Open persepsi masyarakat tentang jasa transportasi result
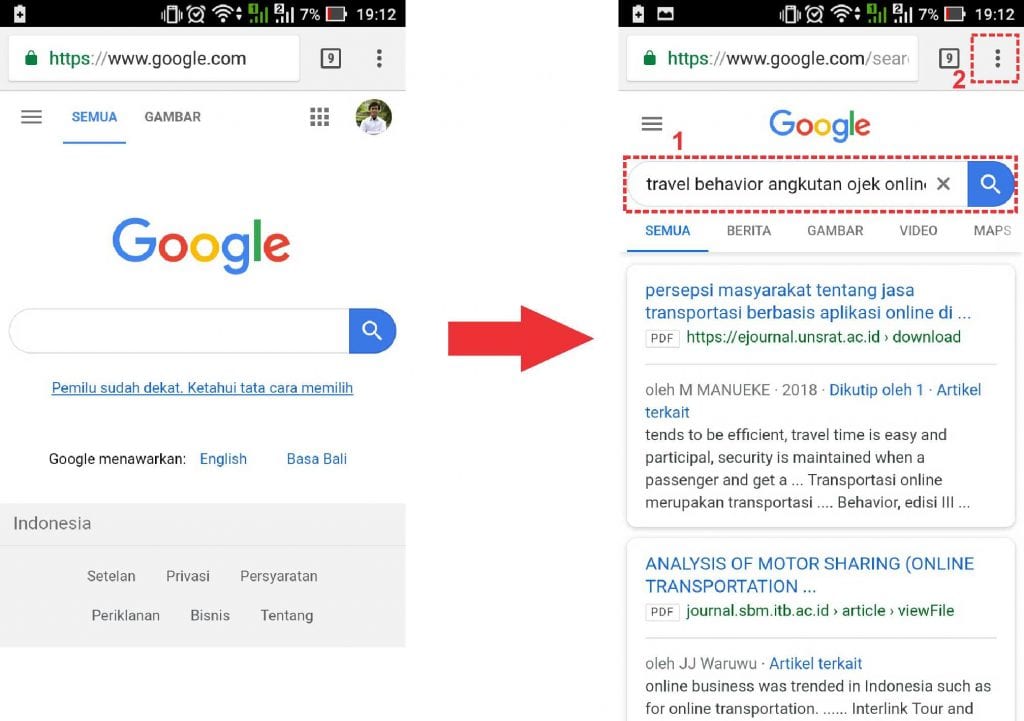This screenshot has height=721, width=1024. 808,301
